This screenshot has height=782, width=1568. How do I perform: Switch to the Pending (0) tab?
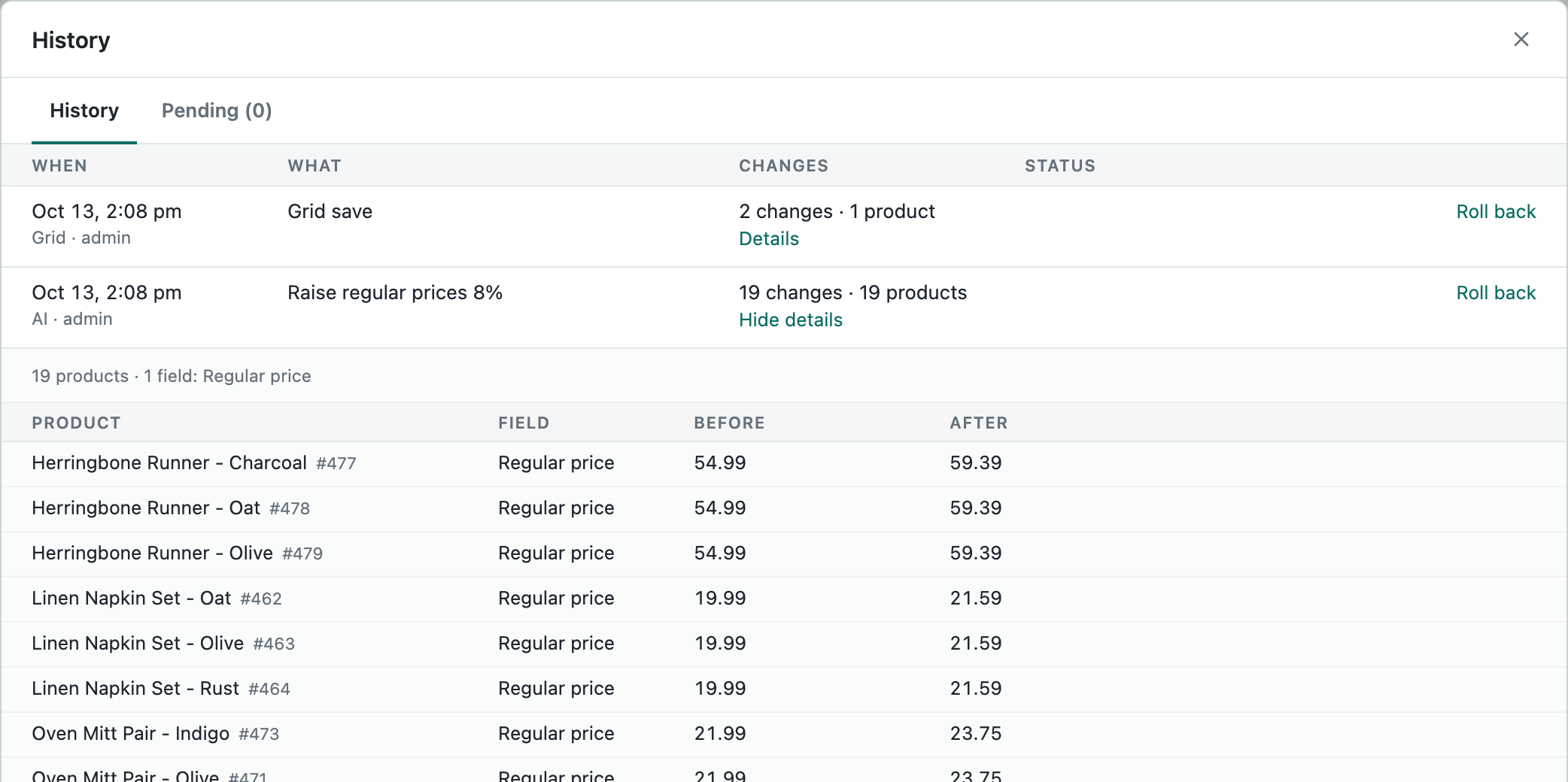coord(217,111)
